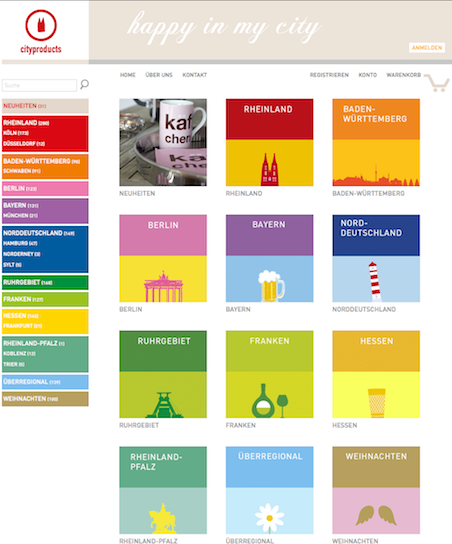Open the Norddeutschland lighthouse tile
452x544 pixels.
376,258
